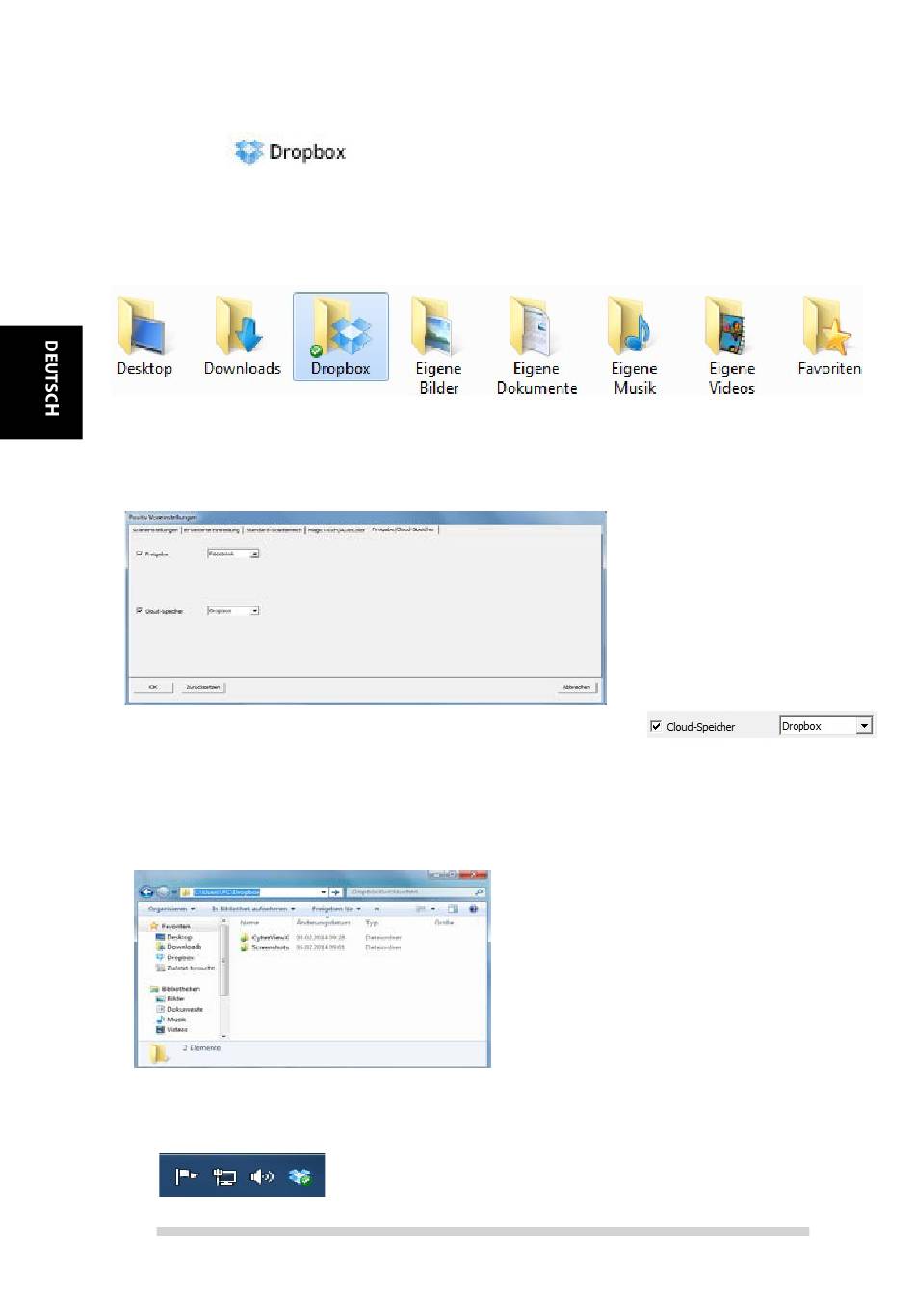
Task: Open the Facebook dropdown in dialog
Action: (234, 554)
